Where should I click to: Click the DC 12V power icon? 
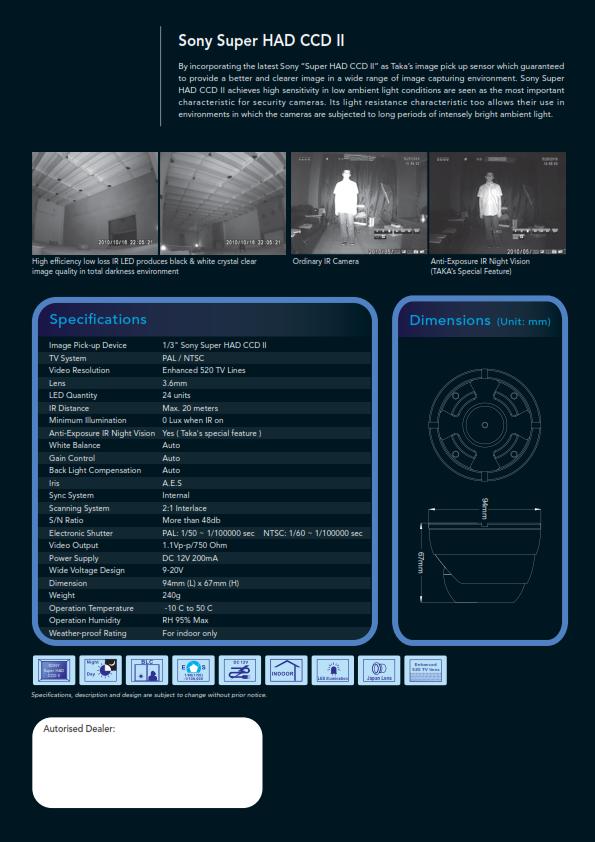[240, 670]
